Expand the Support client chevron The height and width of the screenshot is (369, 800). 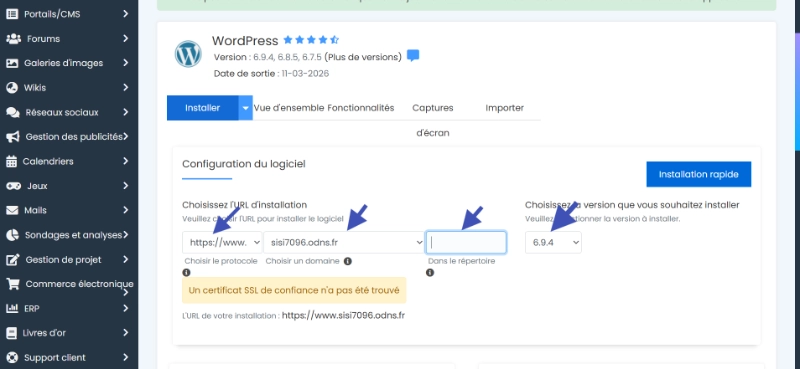(x=126, y=357)
